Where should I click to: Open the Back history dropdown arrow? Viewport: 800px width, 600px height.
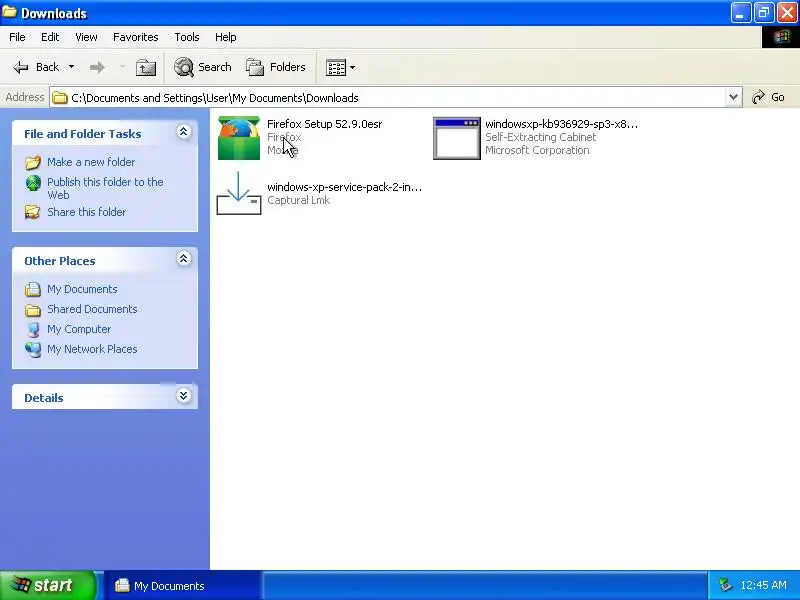[x=71, y=67]
